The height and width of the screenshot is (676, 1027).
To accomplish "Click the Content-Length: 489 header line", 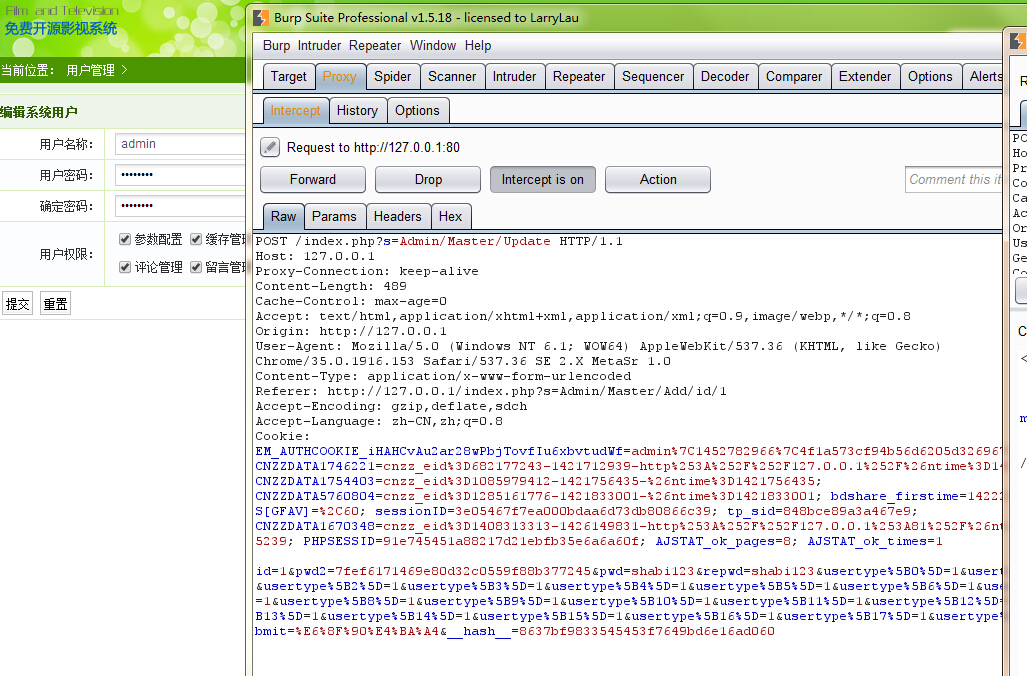I will tap(331, 286).
